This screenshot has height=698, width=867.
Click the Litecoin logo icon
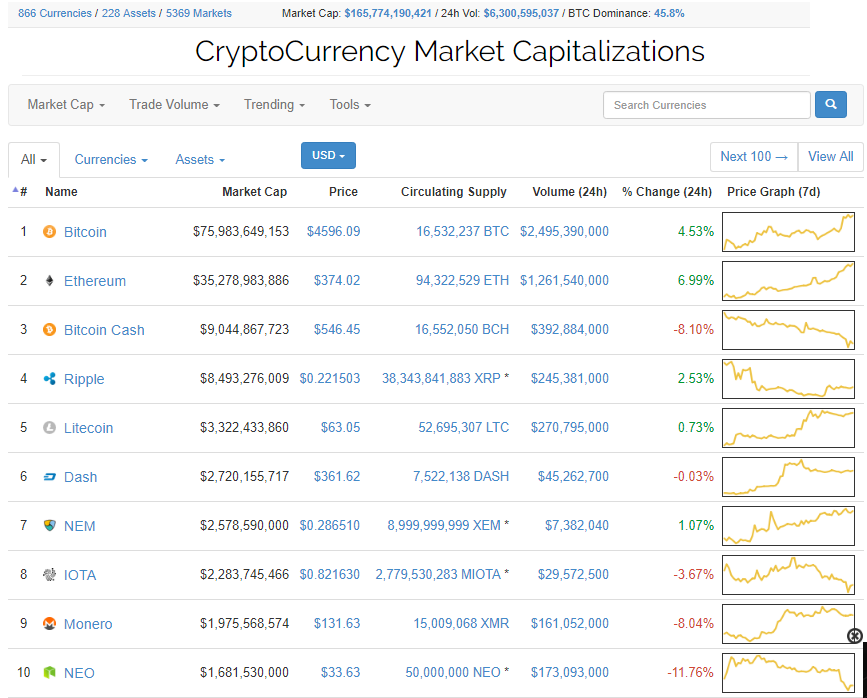click(x=49, y=428)
